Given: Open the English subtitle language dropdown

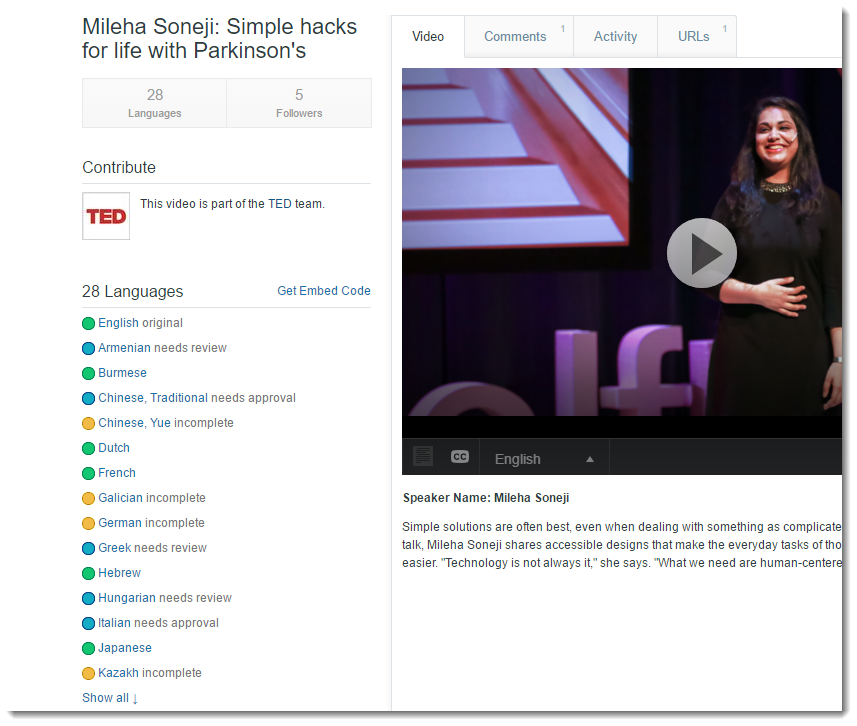Looking at the screenshot, I should 544,459.
